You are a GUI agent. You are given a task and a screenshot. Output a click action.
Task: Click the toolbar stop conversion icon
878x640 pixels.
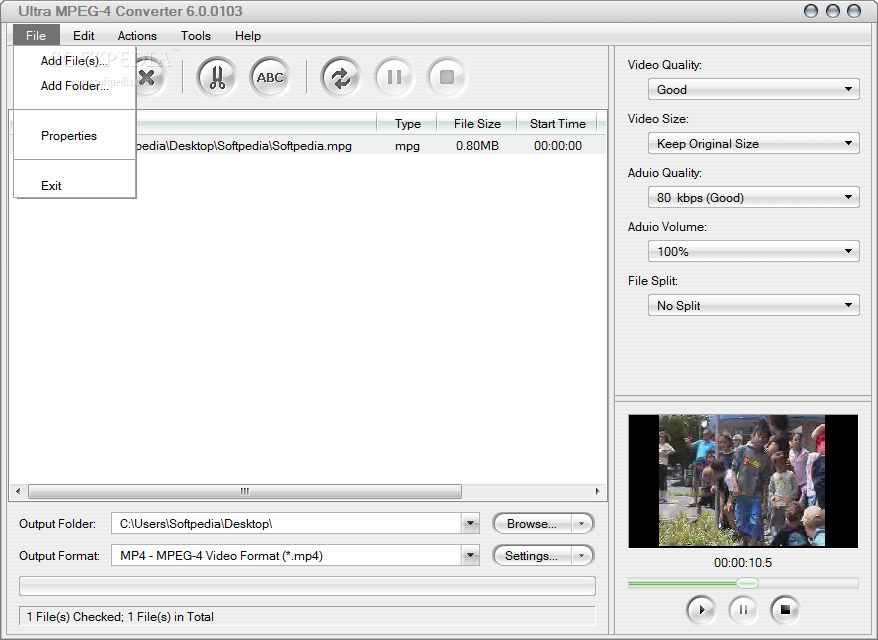coord(447,77)
